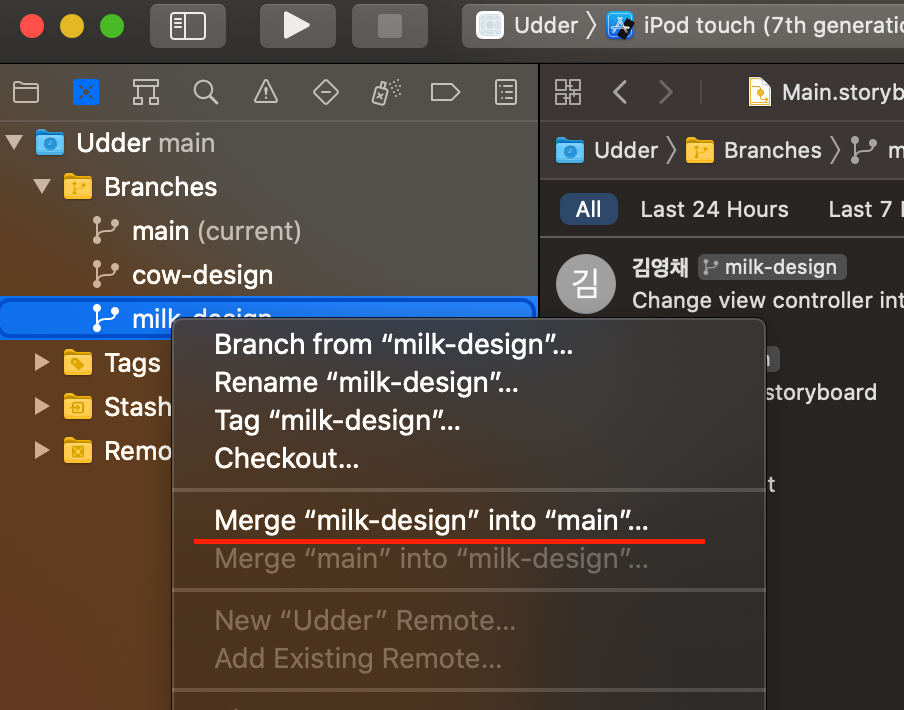Open the 김영채 commit entry
The height and width of the screenshot is (710, 904).
pos(722,282)
